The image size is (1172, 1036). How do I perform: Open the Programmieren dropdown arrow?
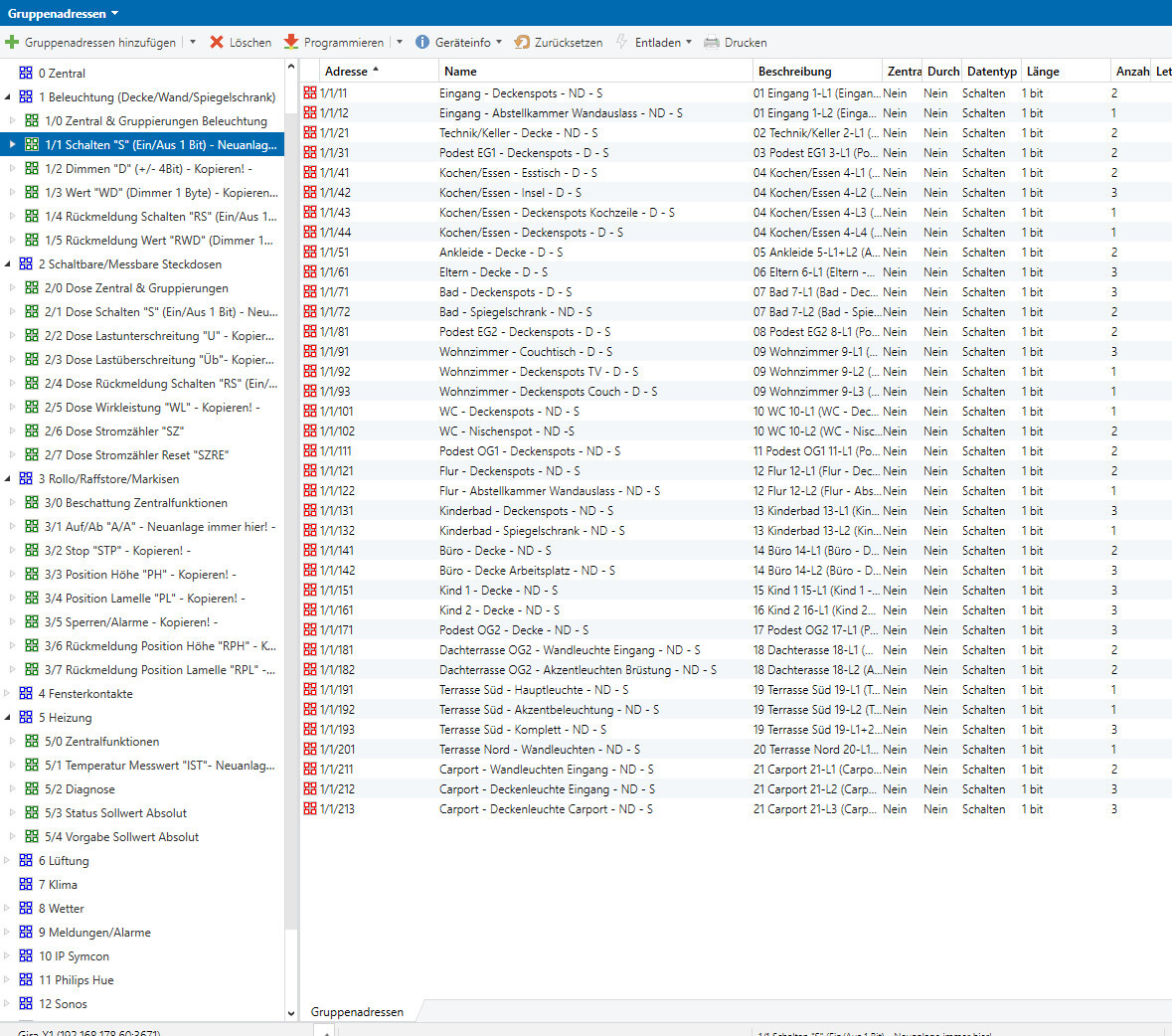(400, 43)
